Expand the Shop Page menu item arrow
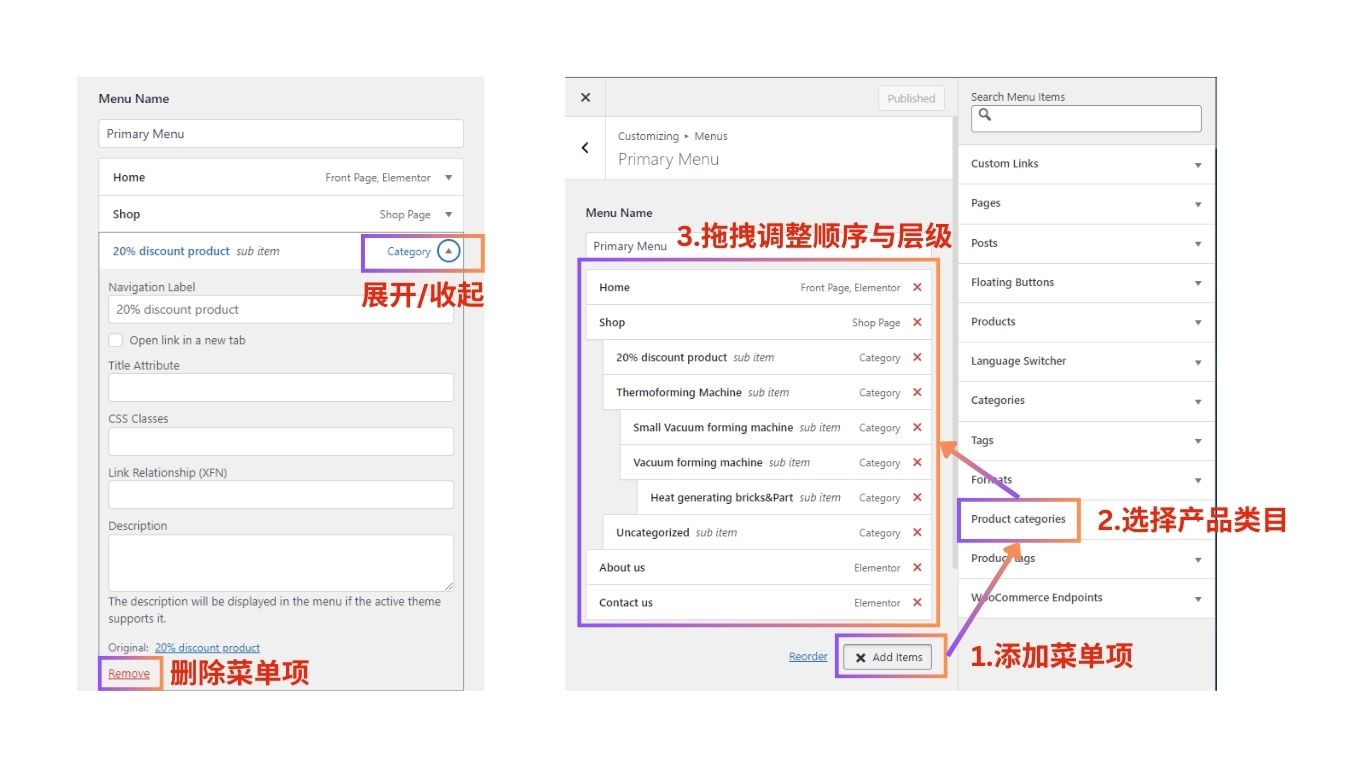The image size is (1366, 768). coord(448,214)
